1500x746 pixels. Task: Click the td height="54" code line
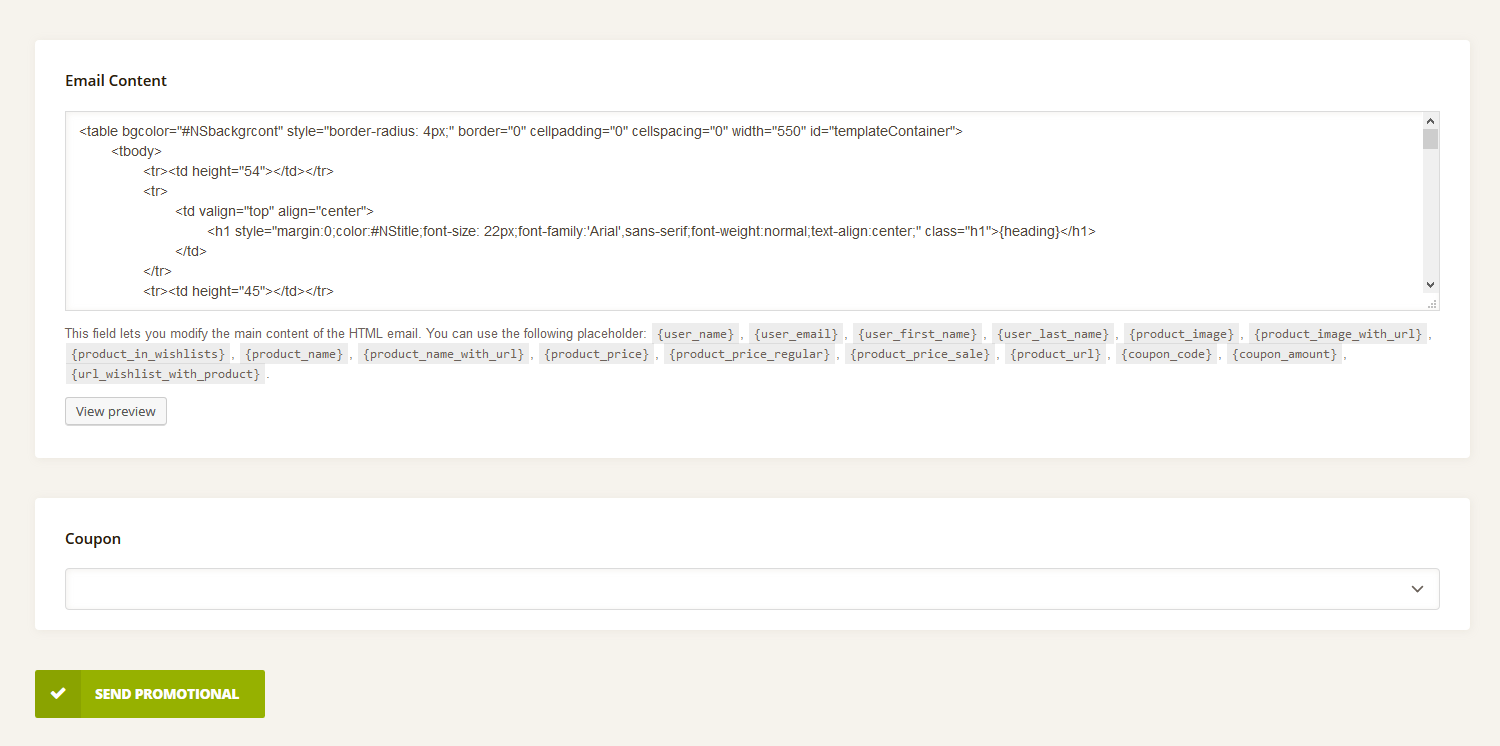(238, 171)
